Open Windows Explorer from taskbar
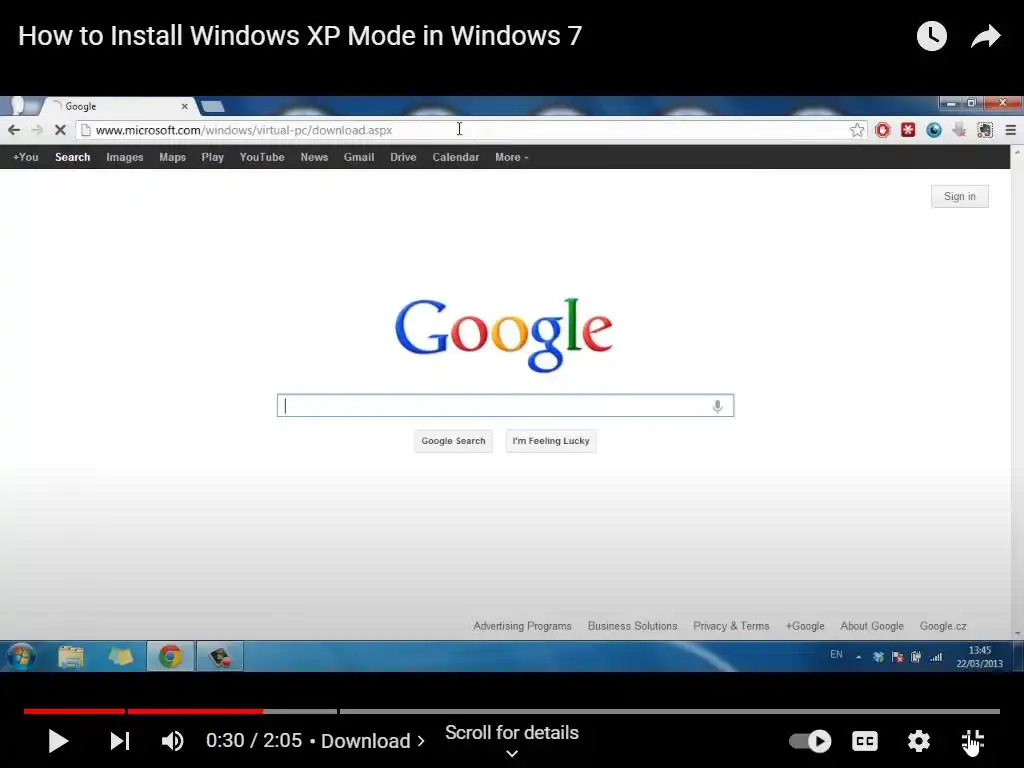 click(x=71, y=656)
